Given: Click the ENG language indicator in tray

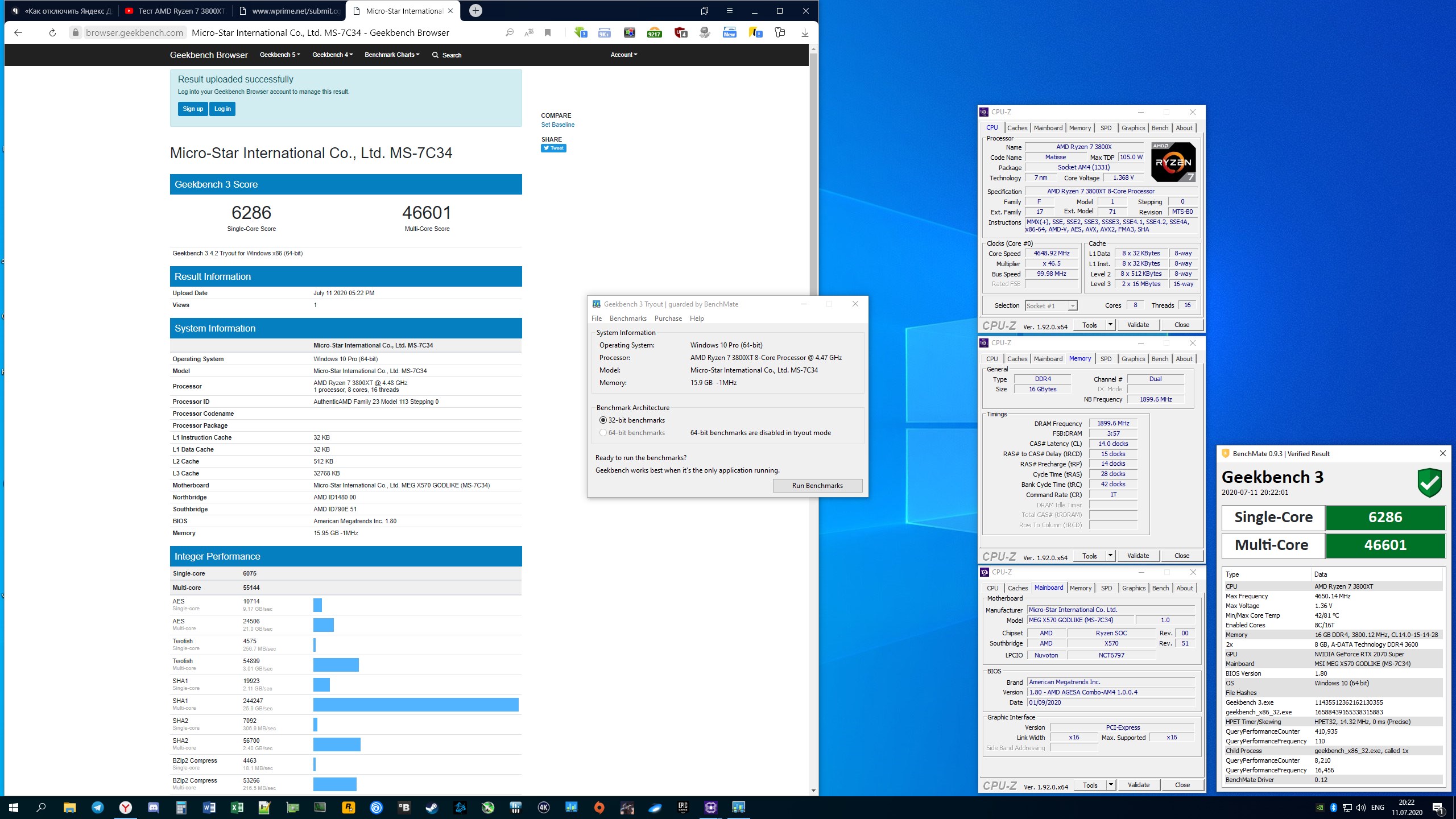Looking at the screenshot, I should (1378, 807).
